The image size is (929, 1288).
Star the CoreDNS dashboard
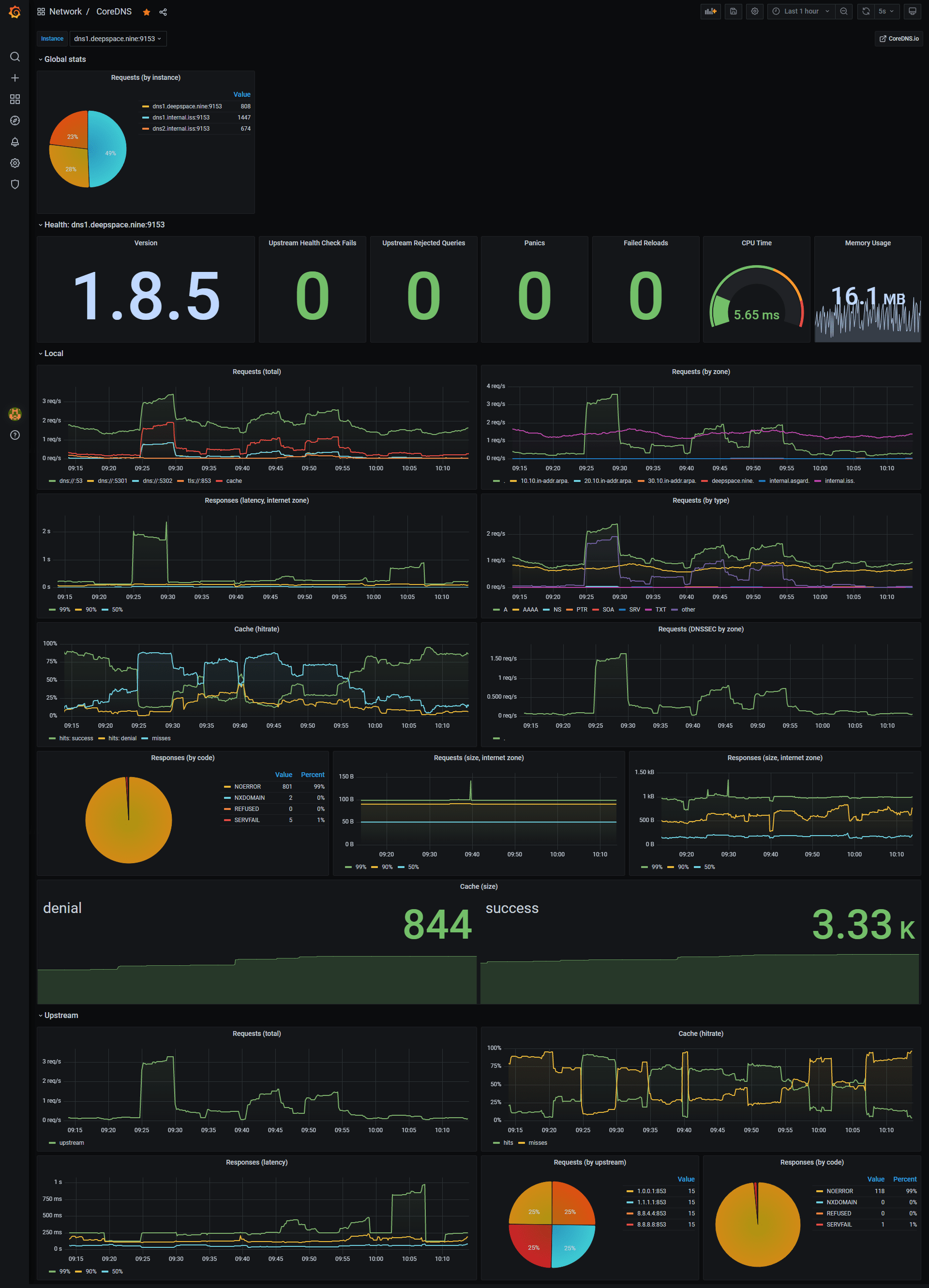pyautogui.click(x=147, y=12)
